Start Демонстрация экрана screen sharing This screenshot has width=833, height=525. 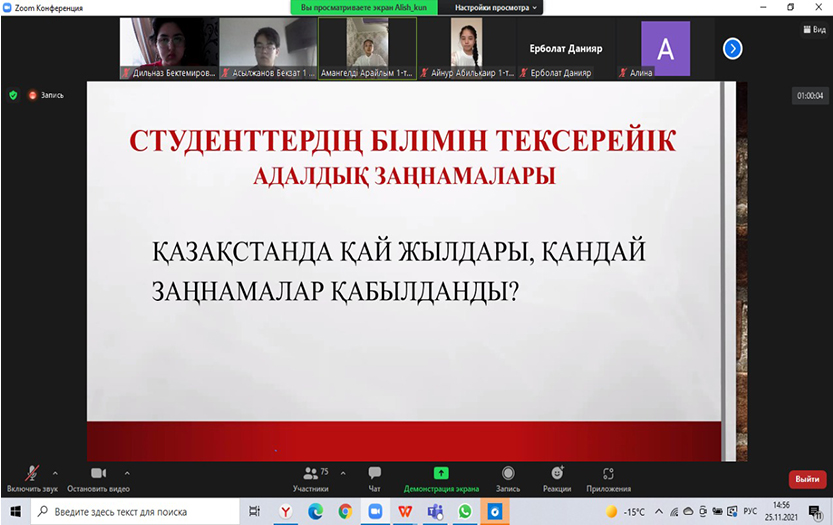[441, 477]
